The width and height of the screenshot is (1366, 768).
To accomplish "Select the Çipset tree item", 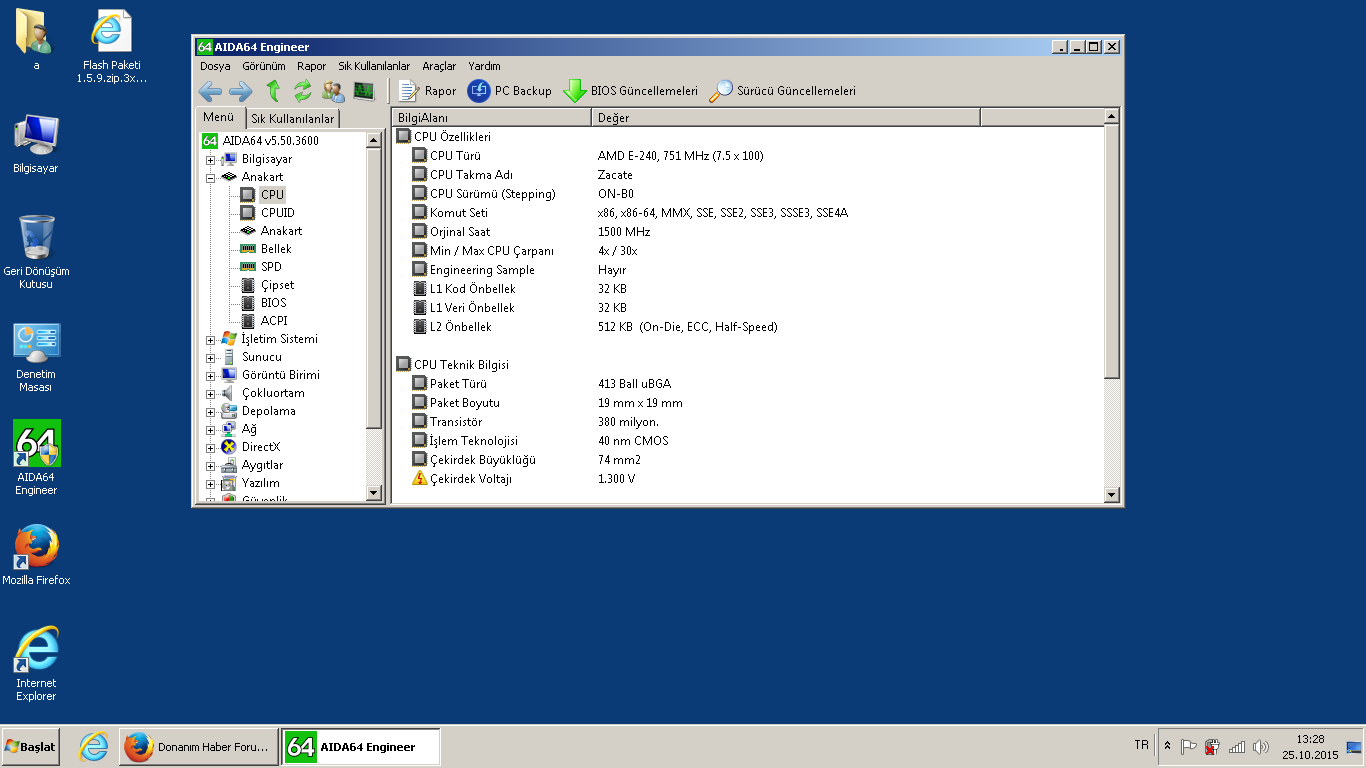I will tap(277, 285).
